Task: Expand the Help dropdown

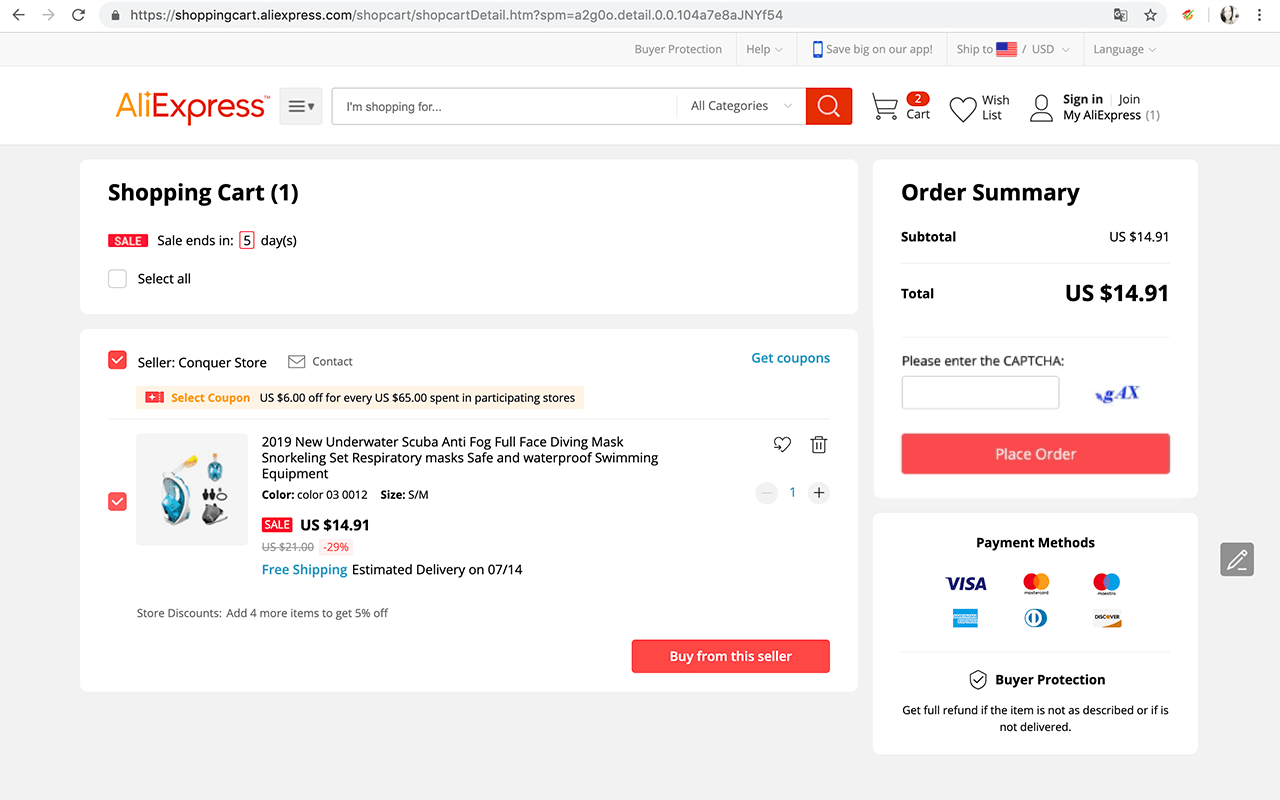Action: (x=765, y=49)
